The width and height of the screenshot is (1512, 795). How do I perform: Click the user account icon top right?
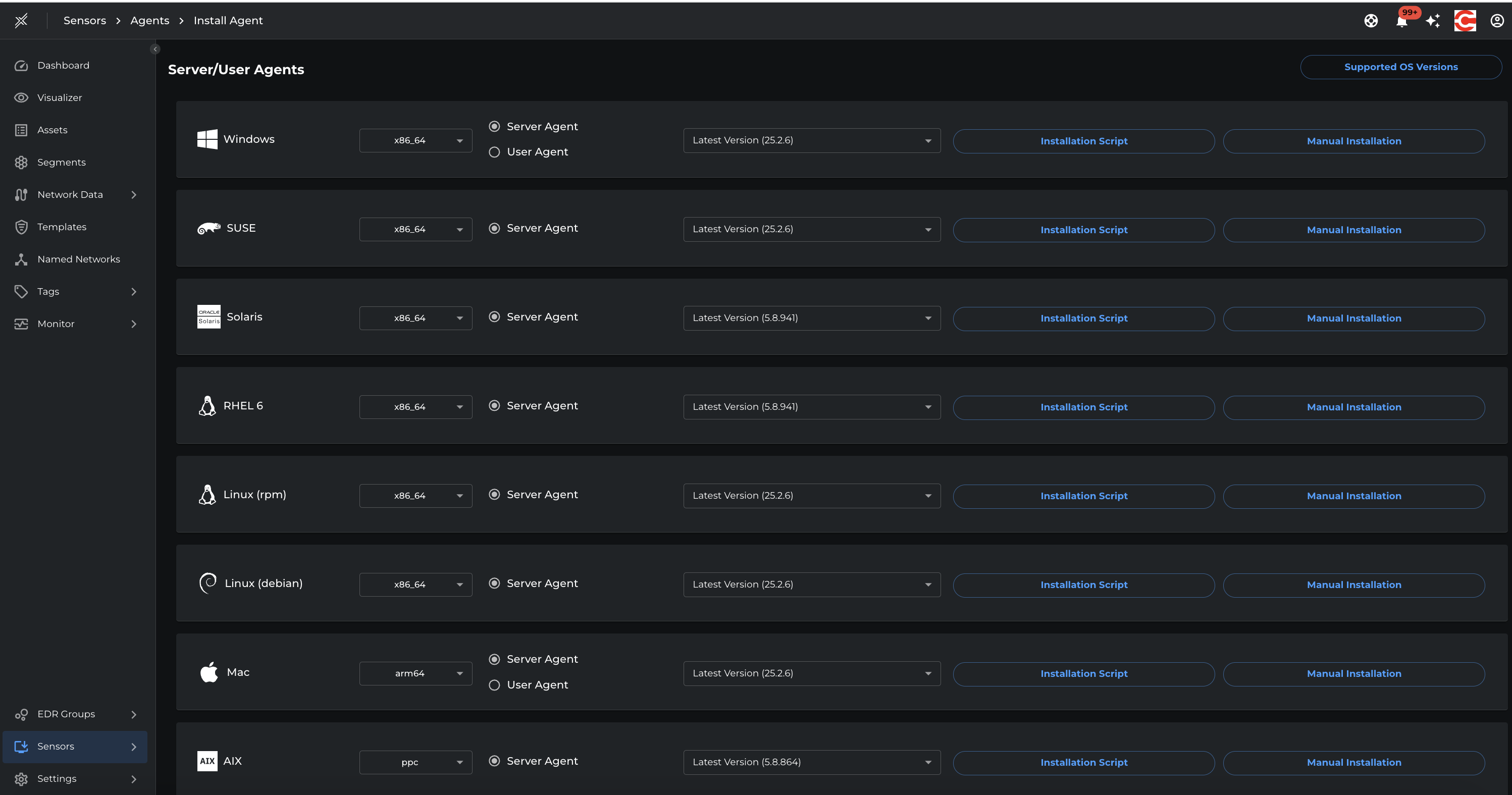[x=1496, y=21]
